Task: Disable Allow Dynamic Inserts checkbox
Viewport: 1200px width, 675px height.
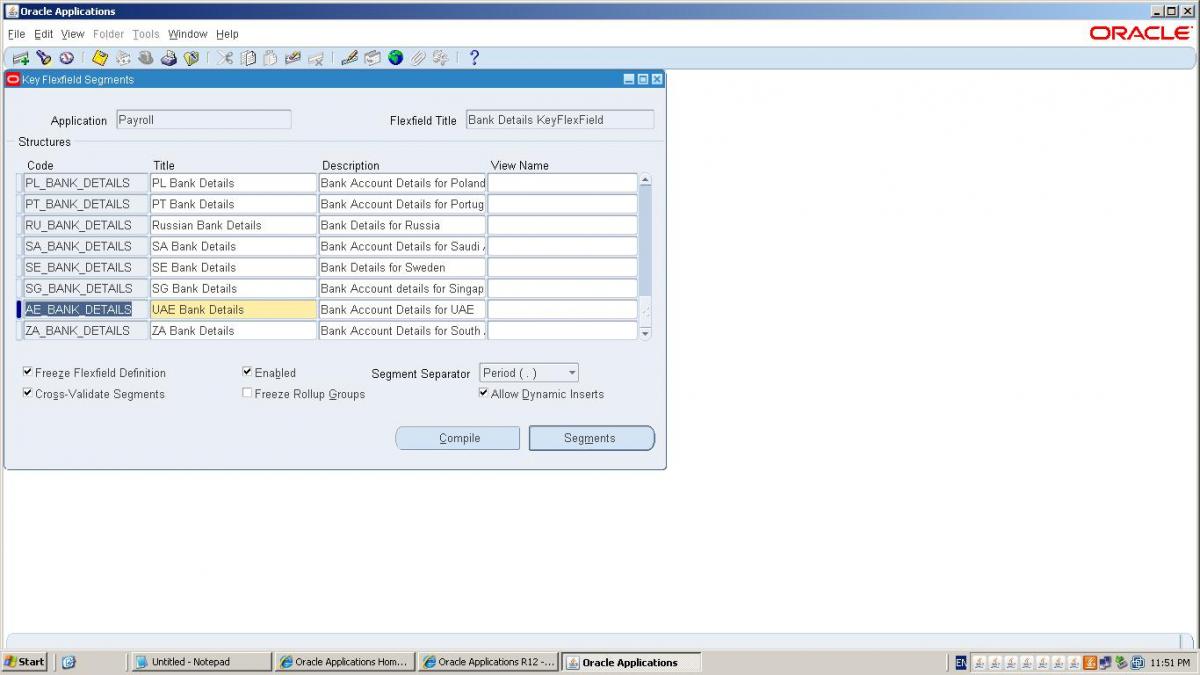Action: coord(484,394)
